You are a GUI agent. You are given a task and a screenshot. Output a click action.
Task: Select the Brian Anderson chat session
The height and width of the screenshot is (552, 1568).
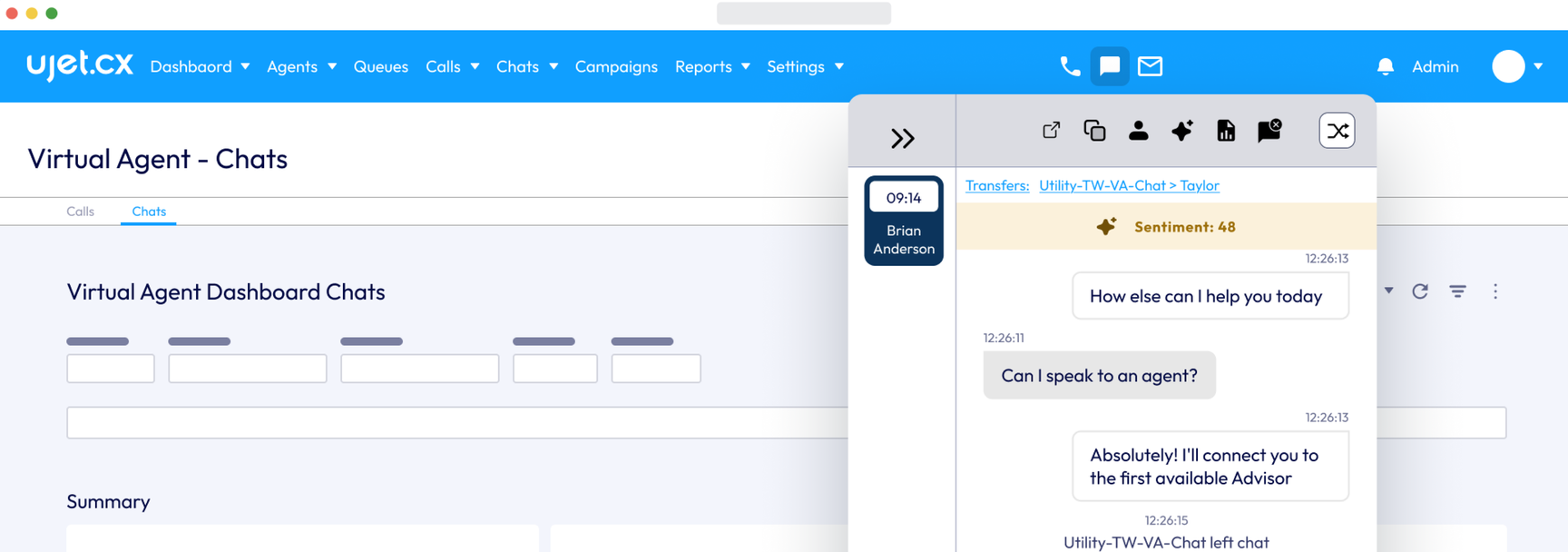[x=903, y=221]
